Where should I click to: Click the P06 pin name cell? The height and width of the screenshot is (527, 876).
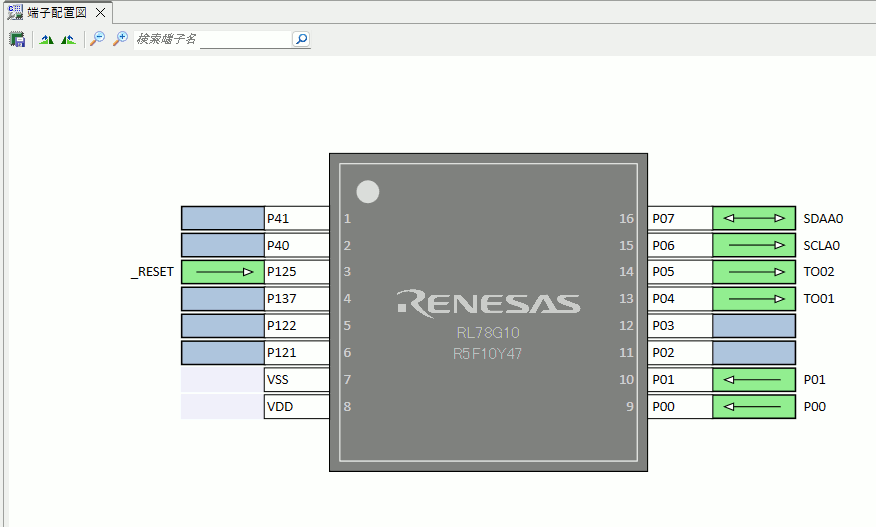click(x=680, y=245)
